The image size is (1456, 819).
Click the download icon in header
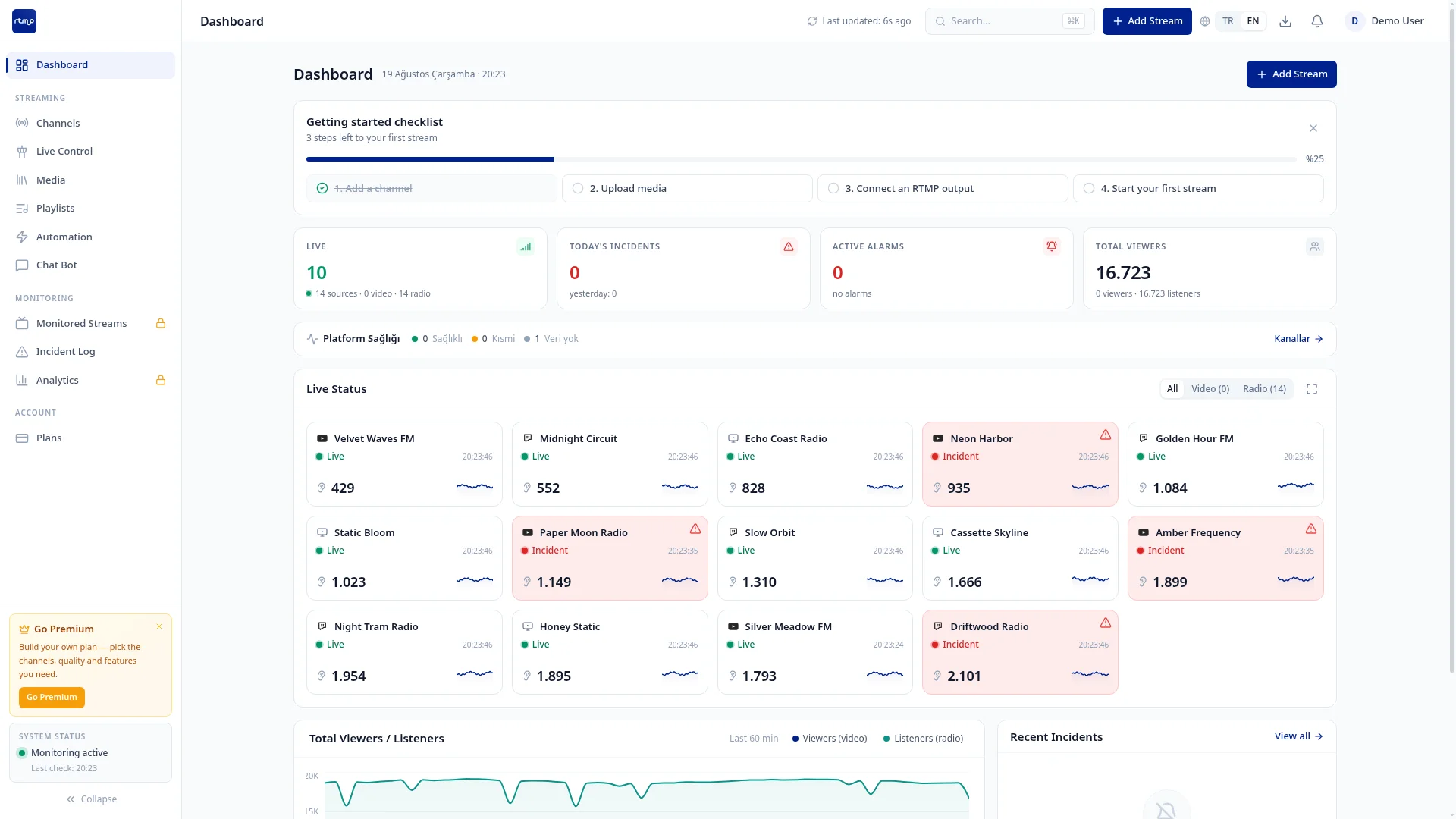(x=1285, y=21)
